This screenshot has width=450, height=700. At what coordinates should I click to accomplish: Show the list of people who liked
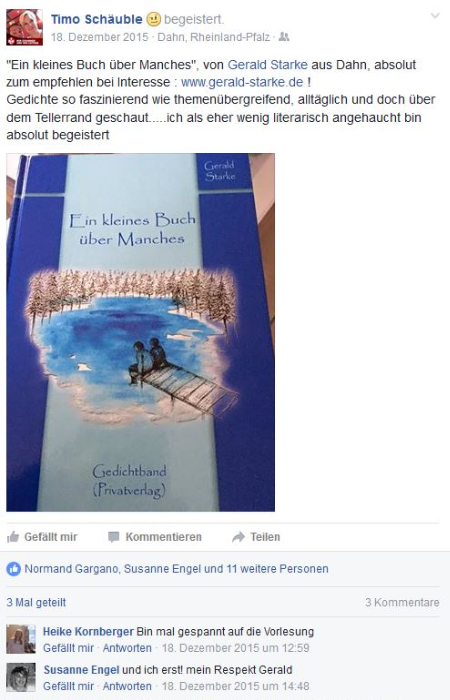(176, 569)
